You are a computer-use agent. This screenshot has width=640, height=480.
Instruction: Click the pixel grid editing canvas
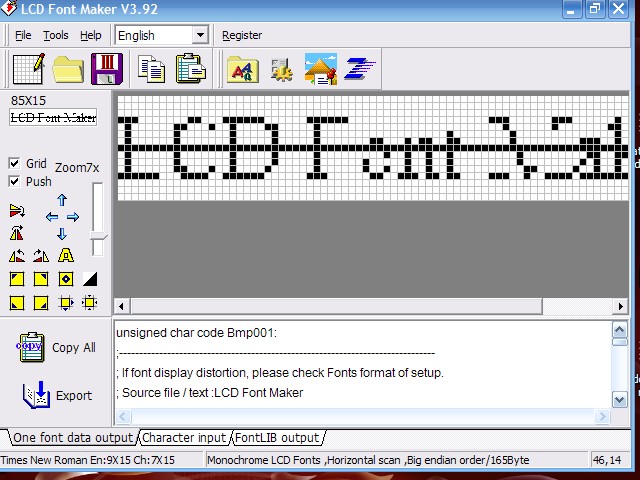coord(373,148)
